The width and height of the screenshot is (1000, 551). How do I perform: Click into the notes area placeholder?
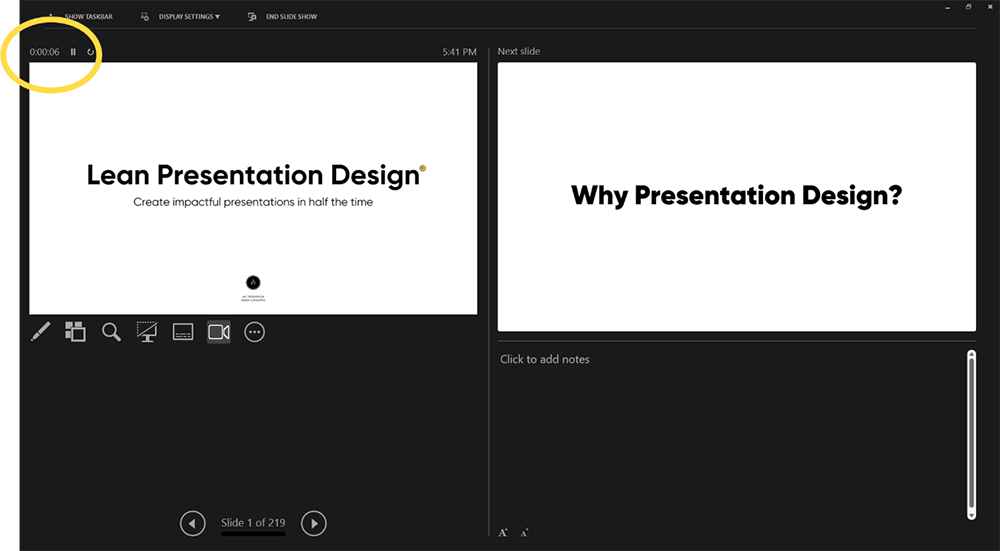[x=545, y=359]
